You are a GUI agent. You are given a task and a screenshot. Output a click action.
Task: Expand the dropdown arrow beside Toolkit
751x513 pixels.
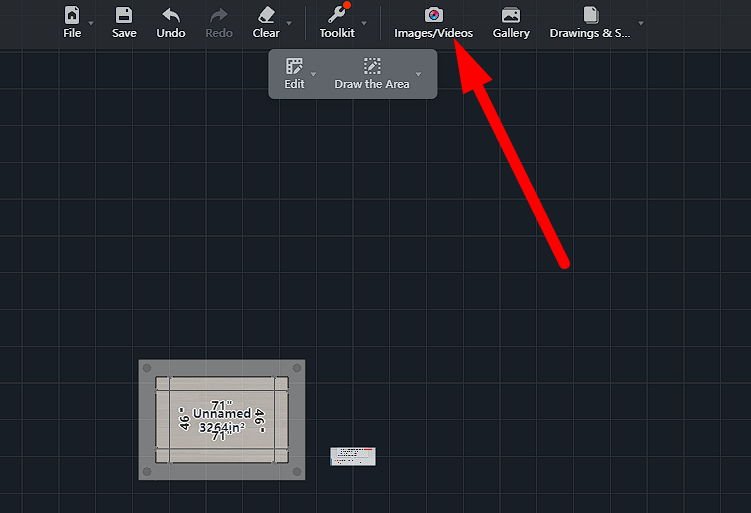click(x=363, y=23)
